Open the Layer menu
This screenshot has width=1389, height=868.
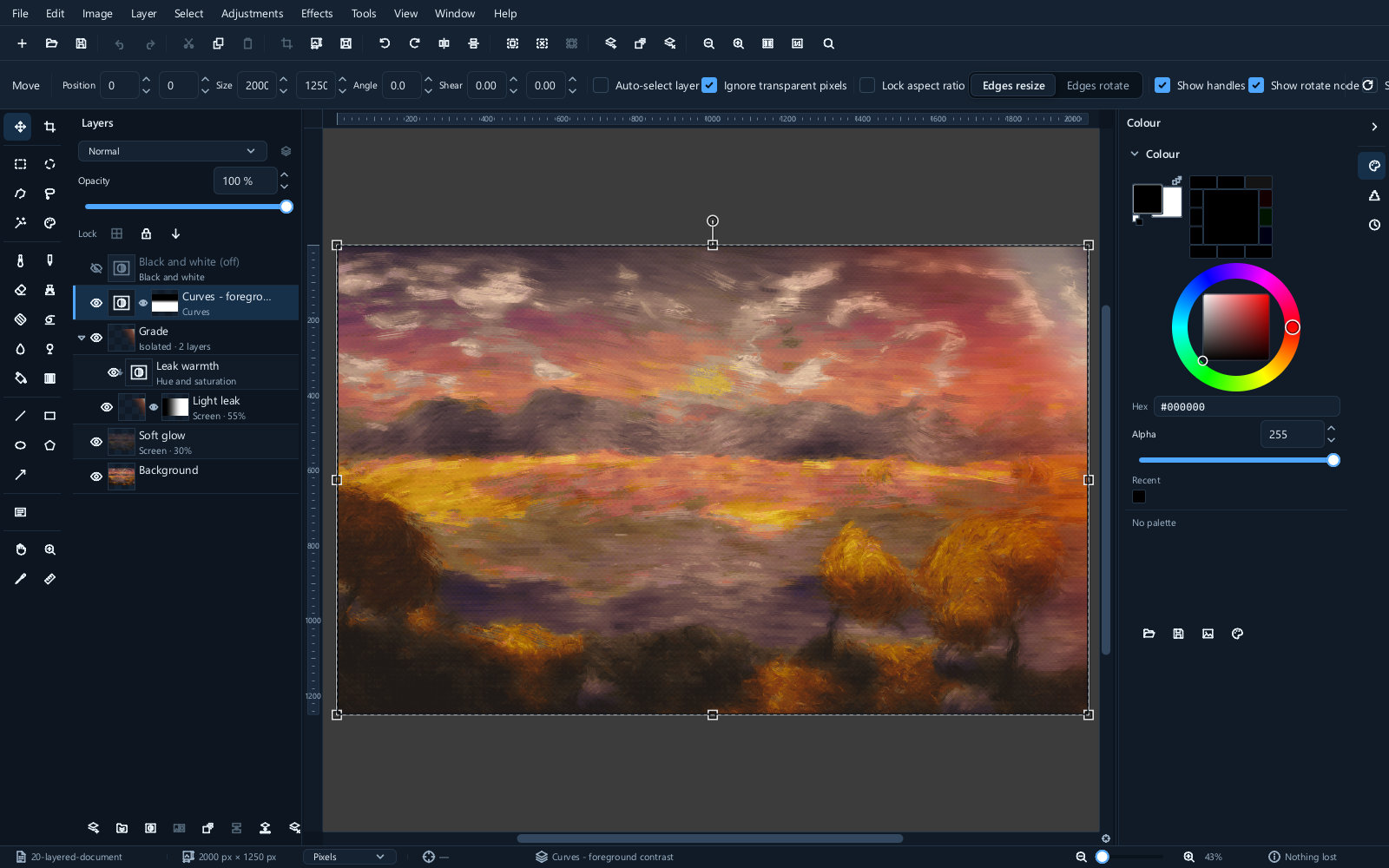tap(143, 13)
